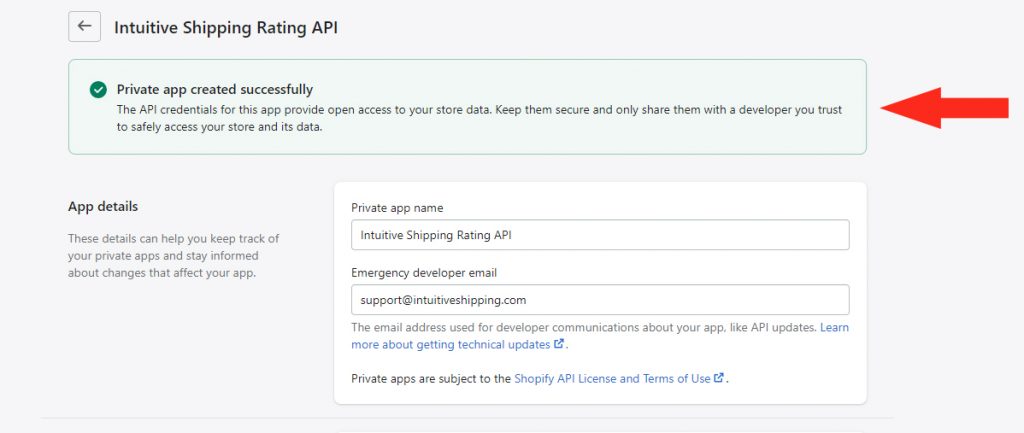Click the Intuitive Shipping Rating API page title

pyautogui.click(x=226, y=27)
